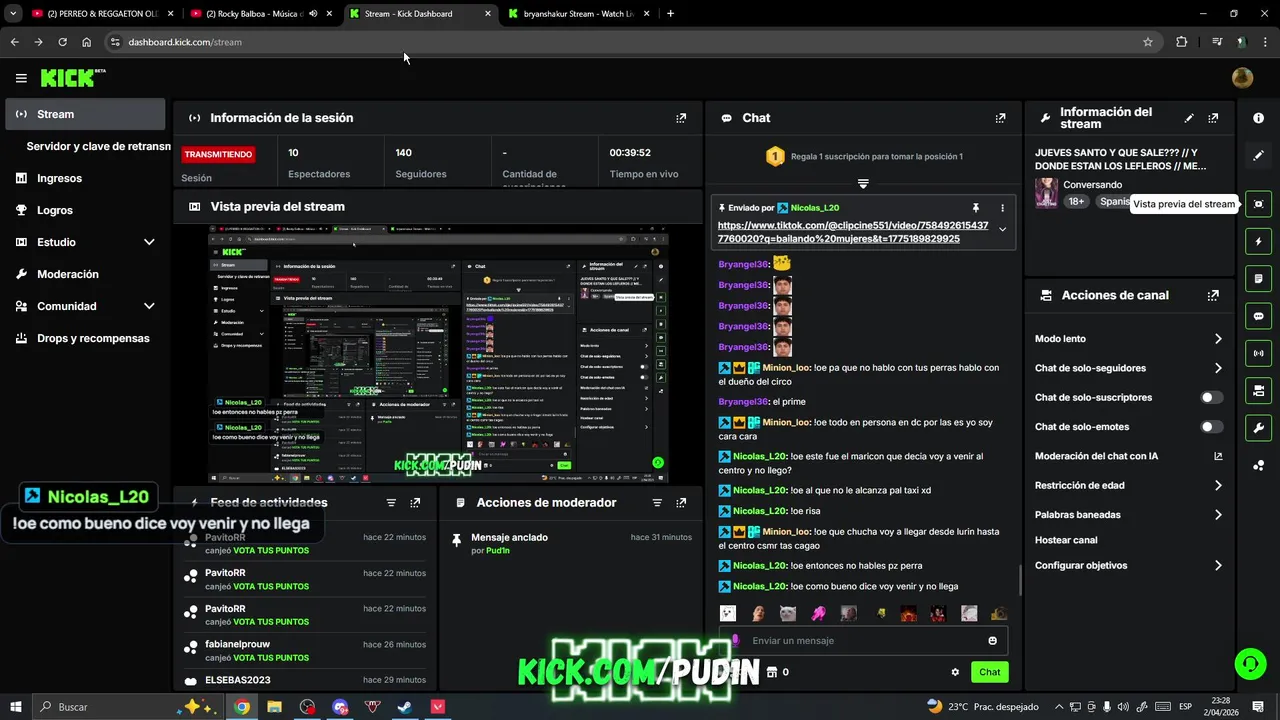Click the green Chat send button
This screenshot has width=1280, height=720.
[989, 672]
